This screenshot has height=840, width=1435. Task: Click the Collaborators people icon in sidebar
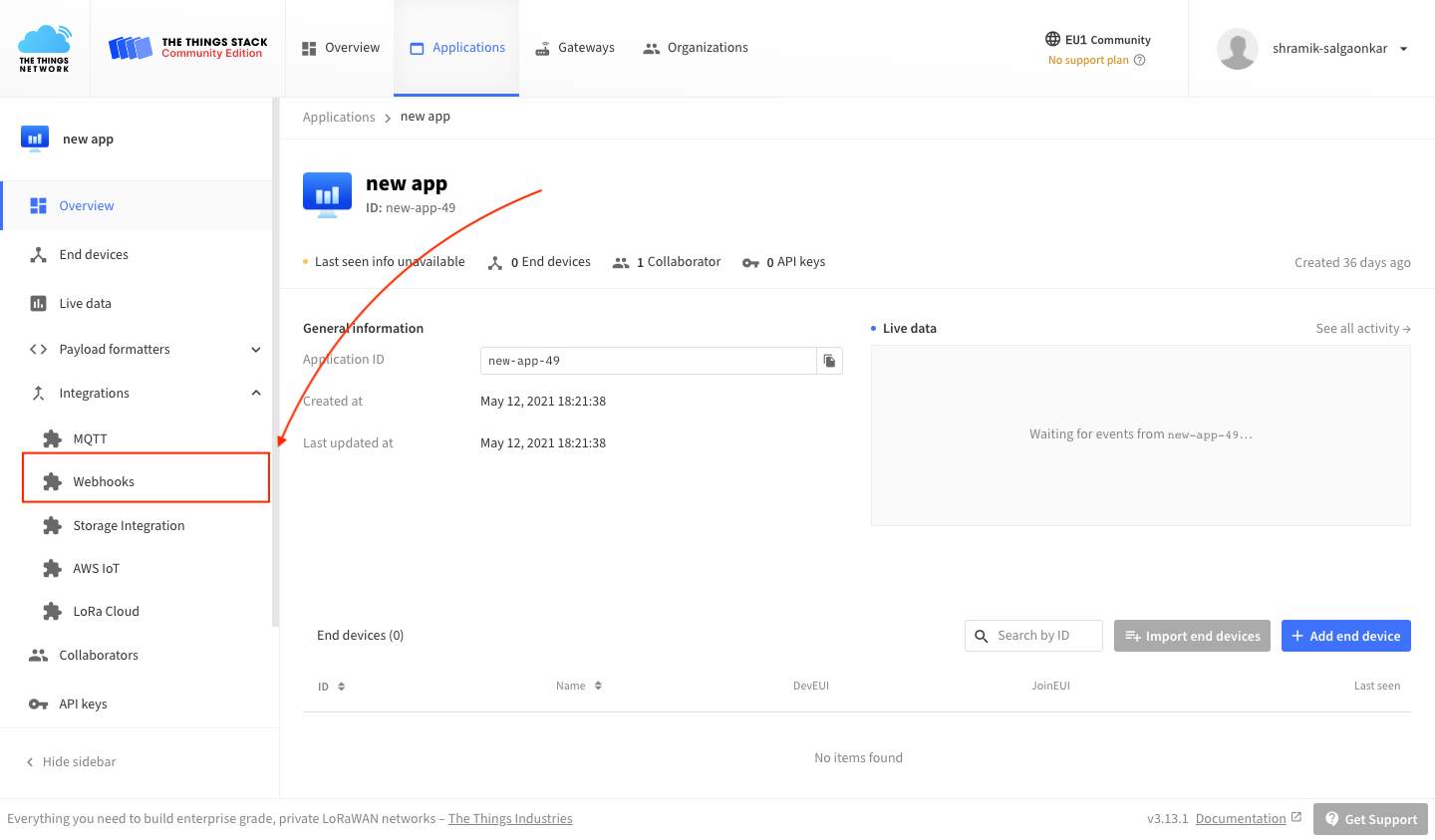click(x=38, y=655)
